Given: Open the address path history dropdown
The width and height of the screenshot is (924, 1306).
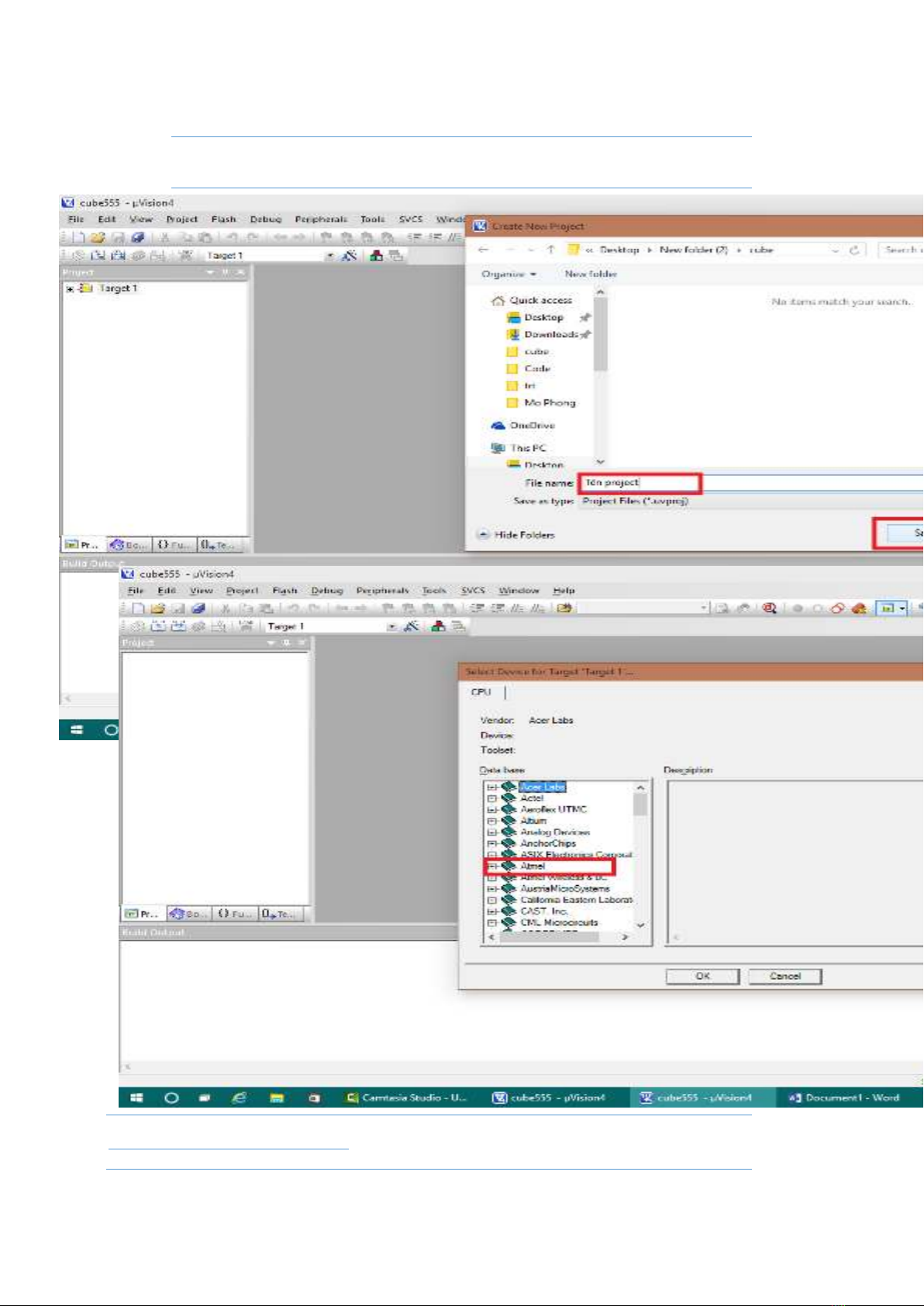Looking at the screenshot, I should [835, 250].
